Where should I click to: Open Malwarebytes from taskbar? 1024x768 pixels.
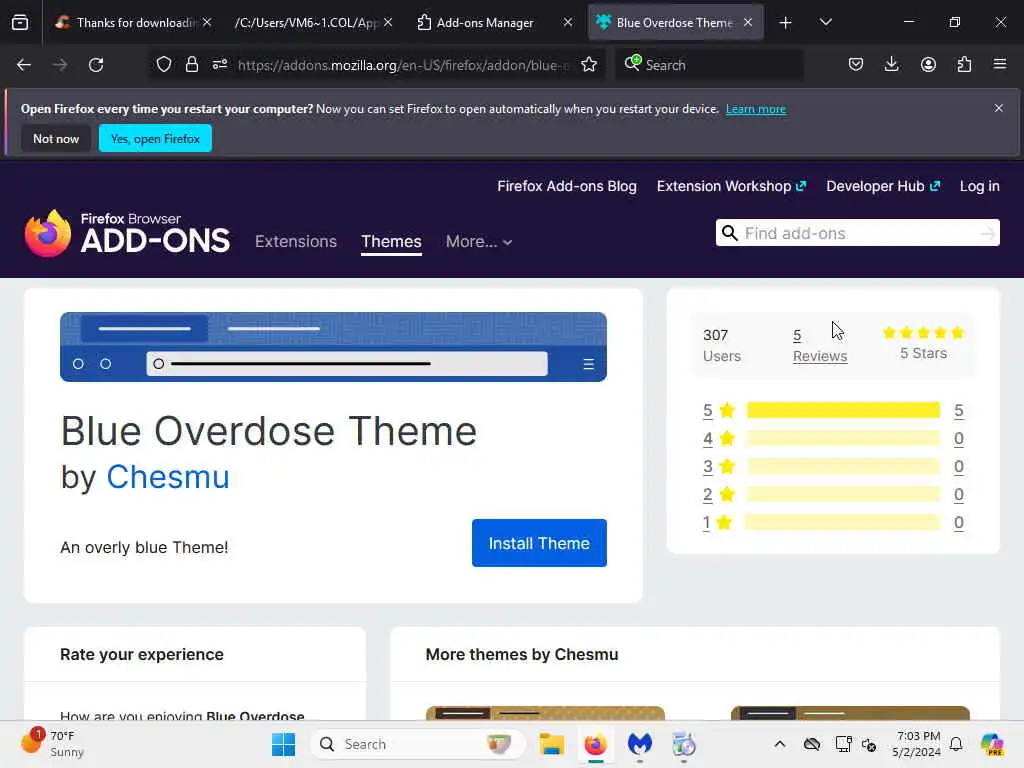click(639, 744)
